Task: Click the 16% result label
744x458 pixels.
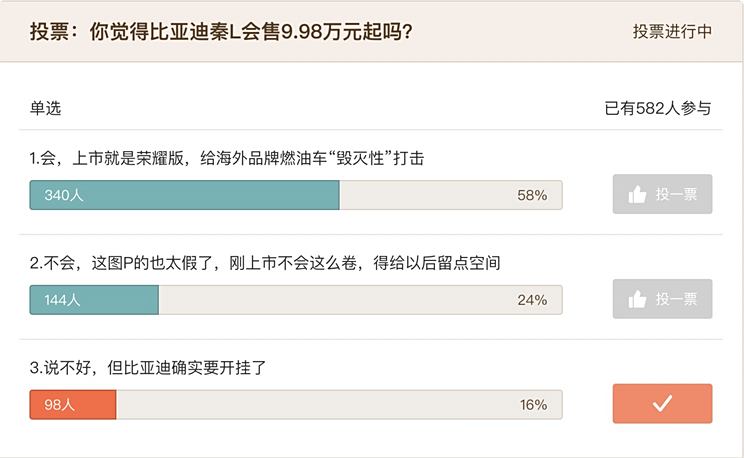Action: coord(532,405)
